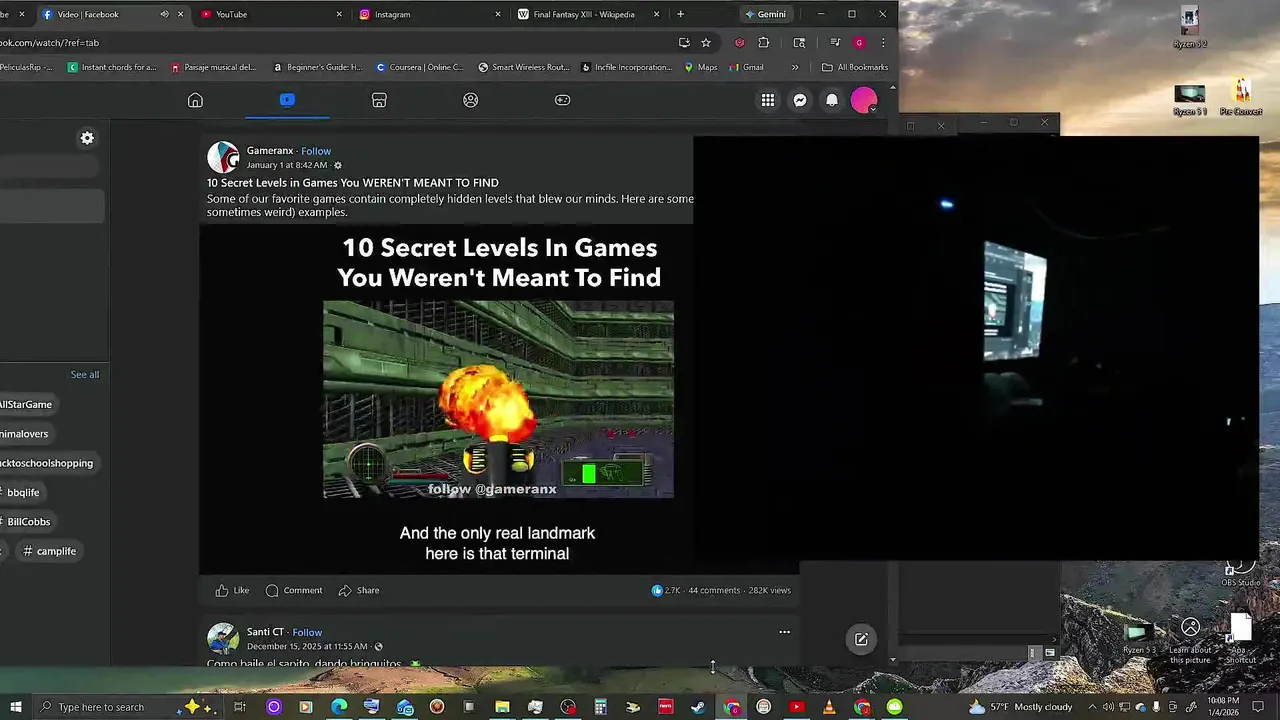Open the Chrome media control icon
The image size is (1280, 720).
click(x=835, y=43)
